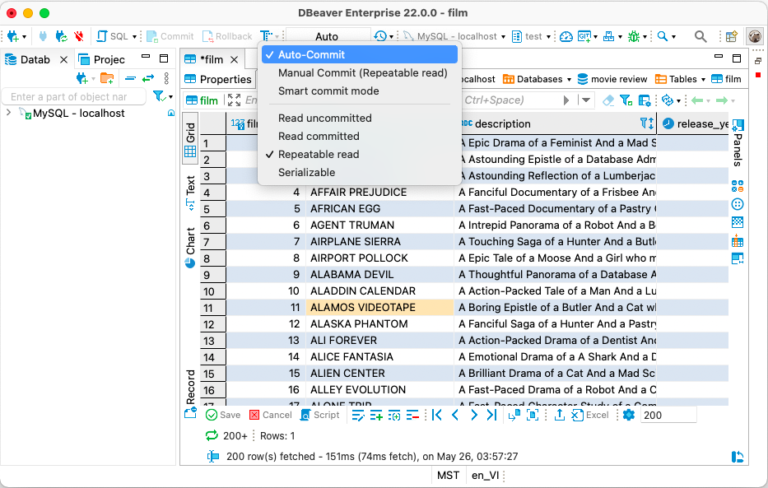768x488 pixels.
Task: Click the description column sort filter icon
Action: [647, 123]
